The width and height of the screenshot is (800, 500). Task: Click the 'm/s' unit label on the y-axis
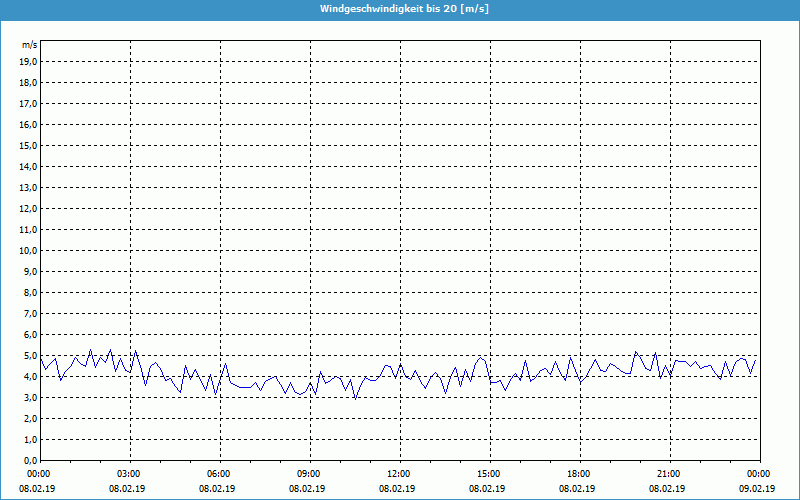tap(29, 45)
